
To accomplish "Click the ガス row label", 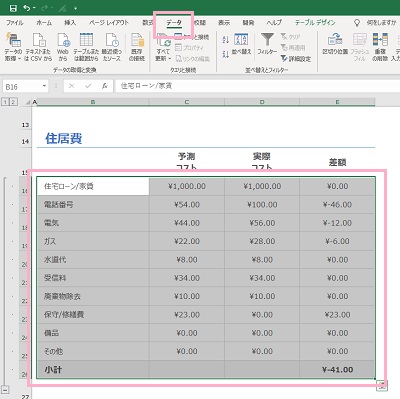I will pos(50,241).
